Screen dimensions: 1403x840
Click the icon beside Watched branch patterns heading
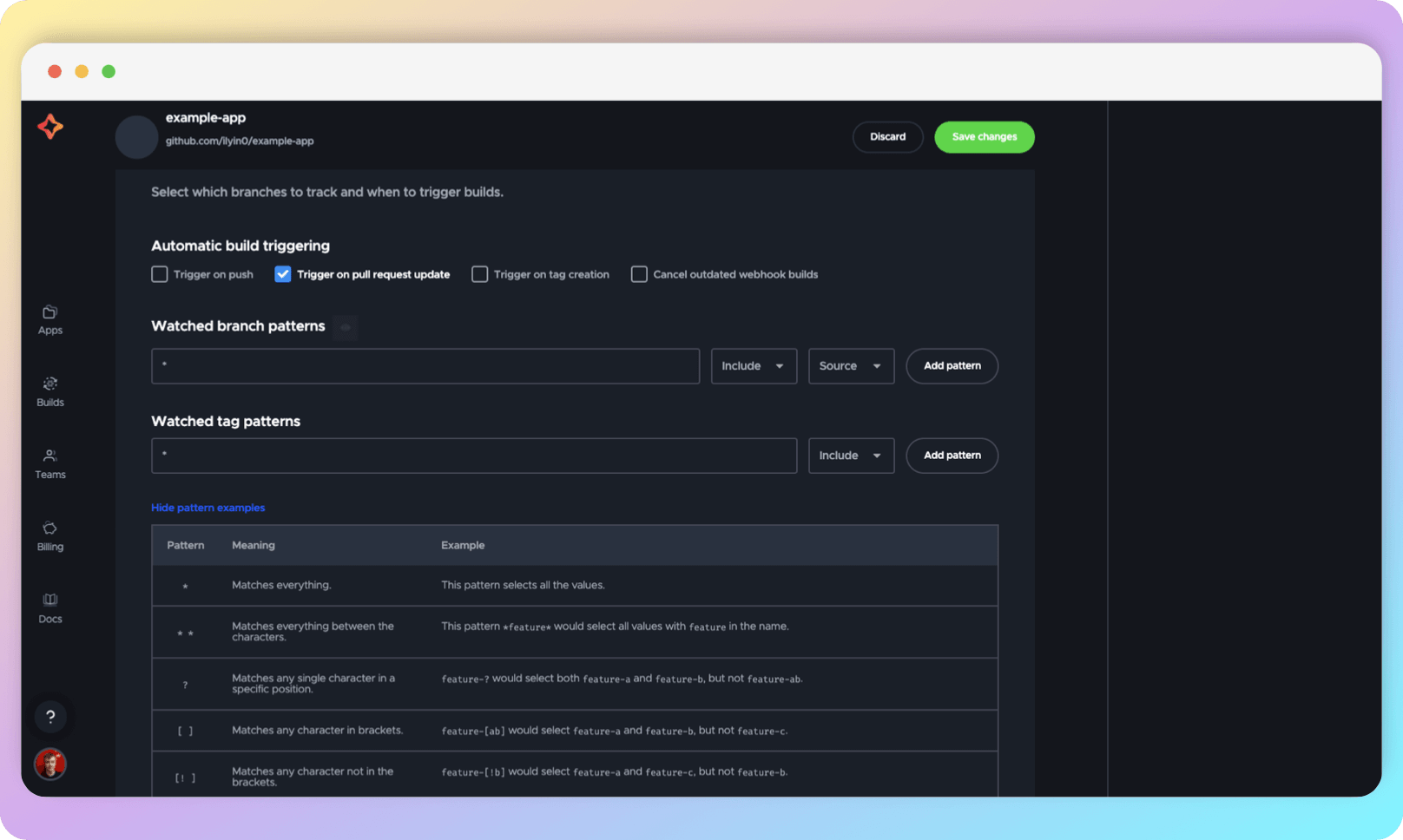click(345, 327)
